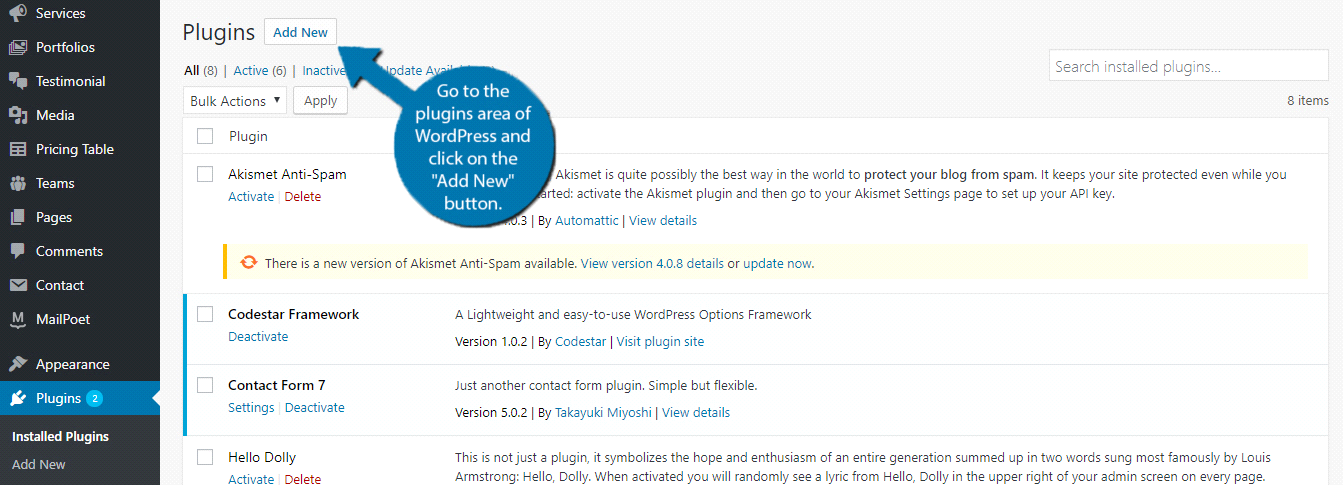Filter plugins by the Active tab
This screenshot has width=1343, height=485.
point(251,70)
